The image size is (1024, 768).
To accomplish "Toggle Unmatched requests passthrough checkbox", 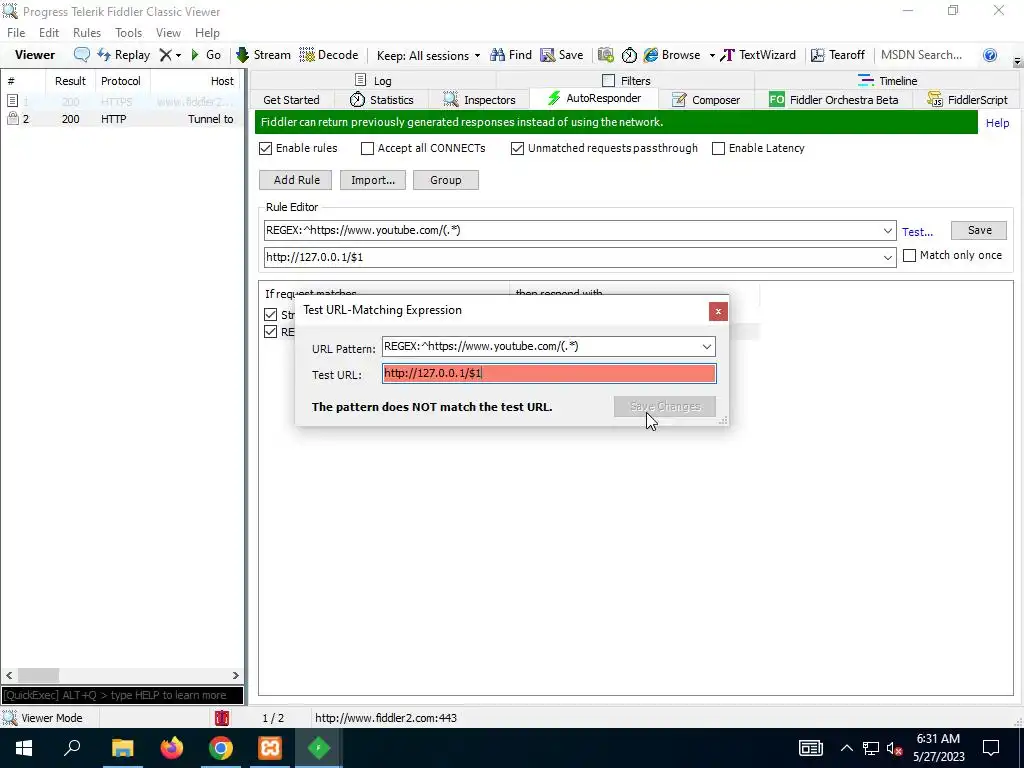I will coord(517,148).
